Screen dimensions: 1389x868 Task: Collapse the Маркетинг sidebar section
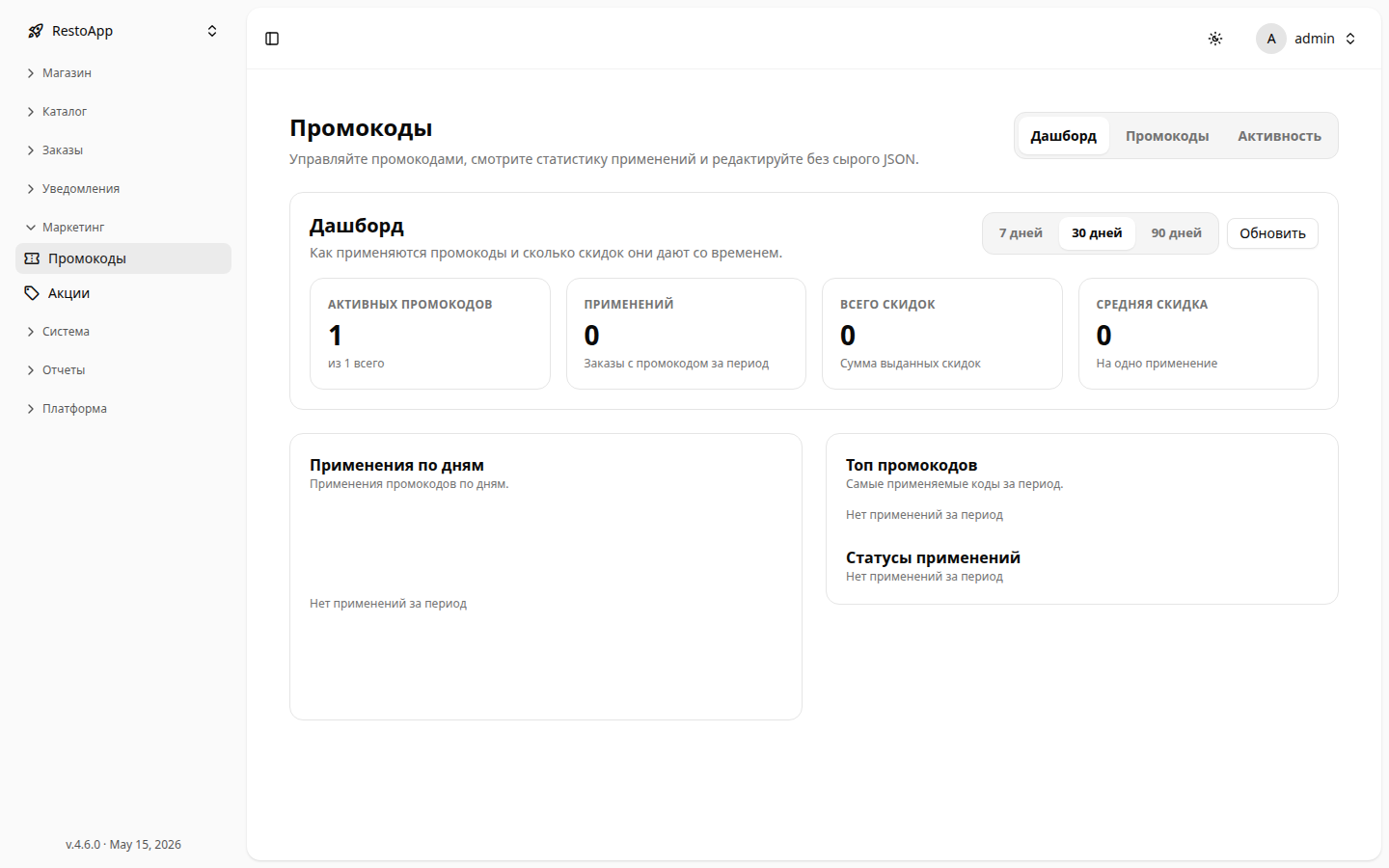123,228
